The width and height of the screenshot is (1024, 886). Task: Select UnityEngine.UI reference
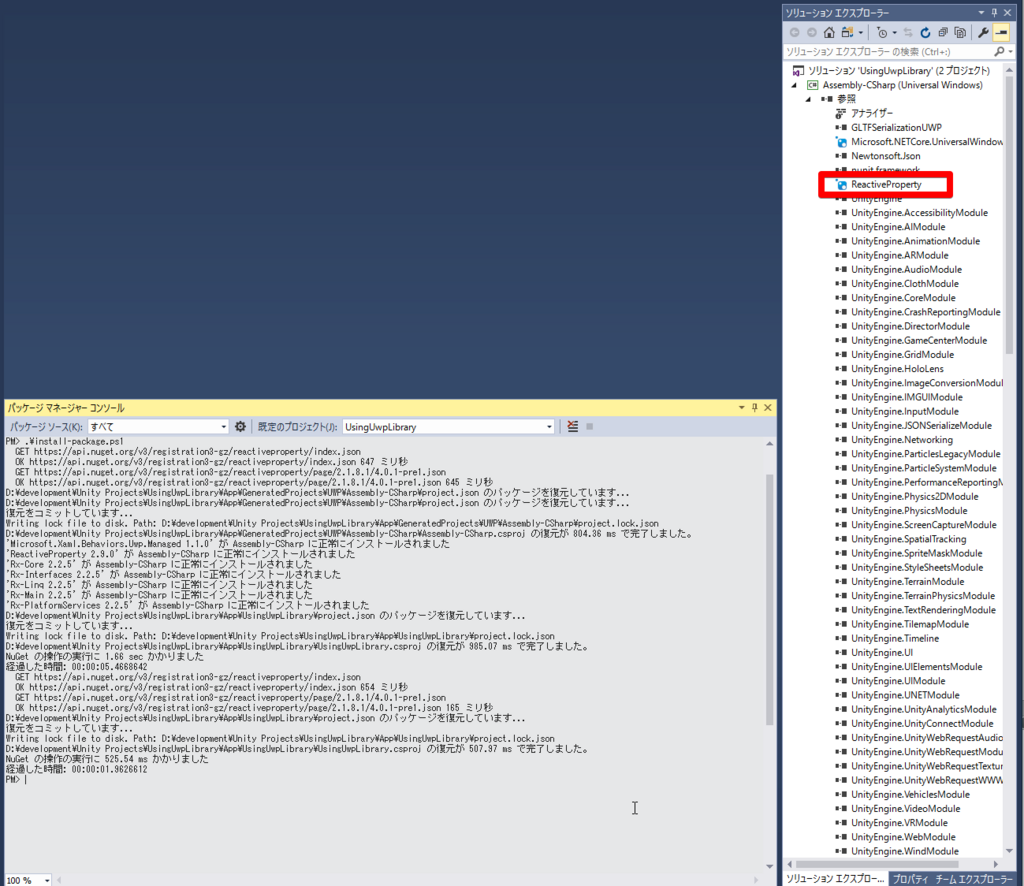click(882, 653)
